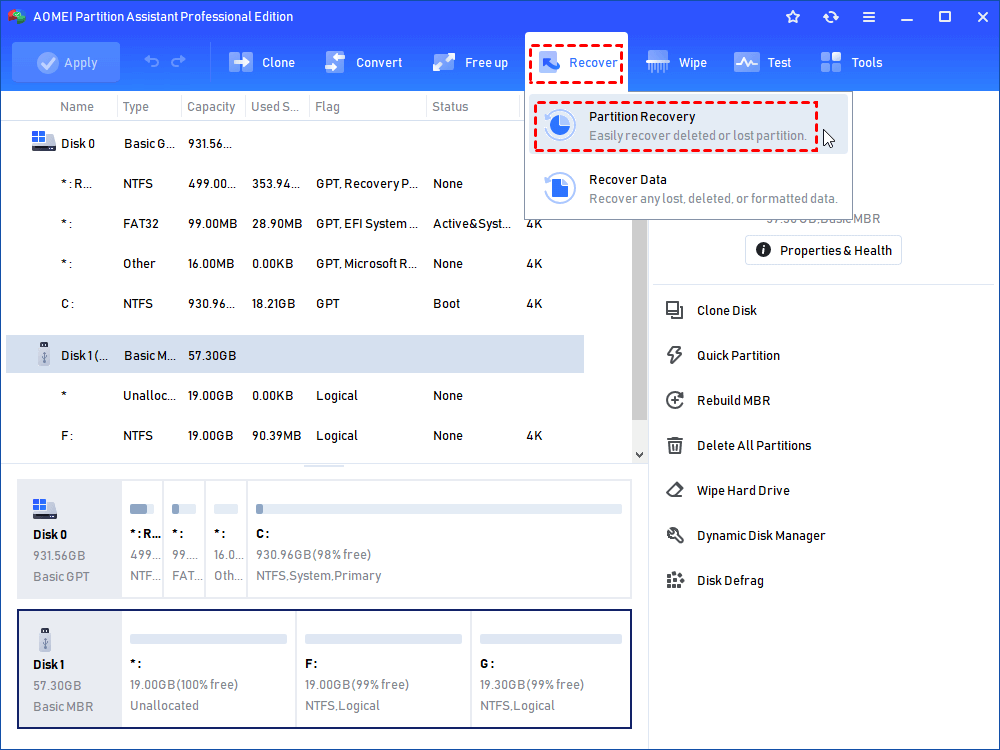Select Disk Defrag text link
The height and width of the screenshot is (750, 1000).
(x=730, y=580)
